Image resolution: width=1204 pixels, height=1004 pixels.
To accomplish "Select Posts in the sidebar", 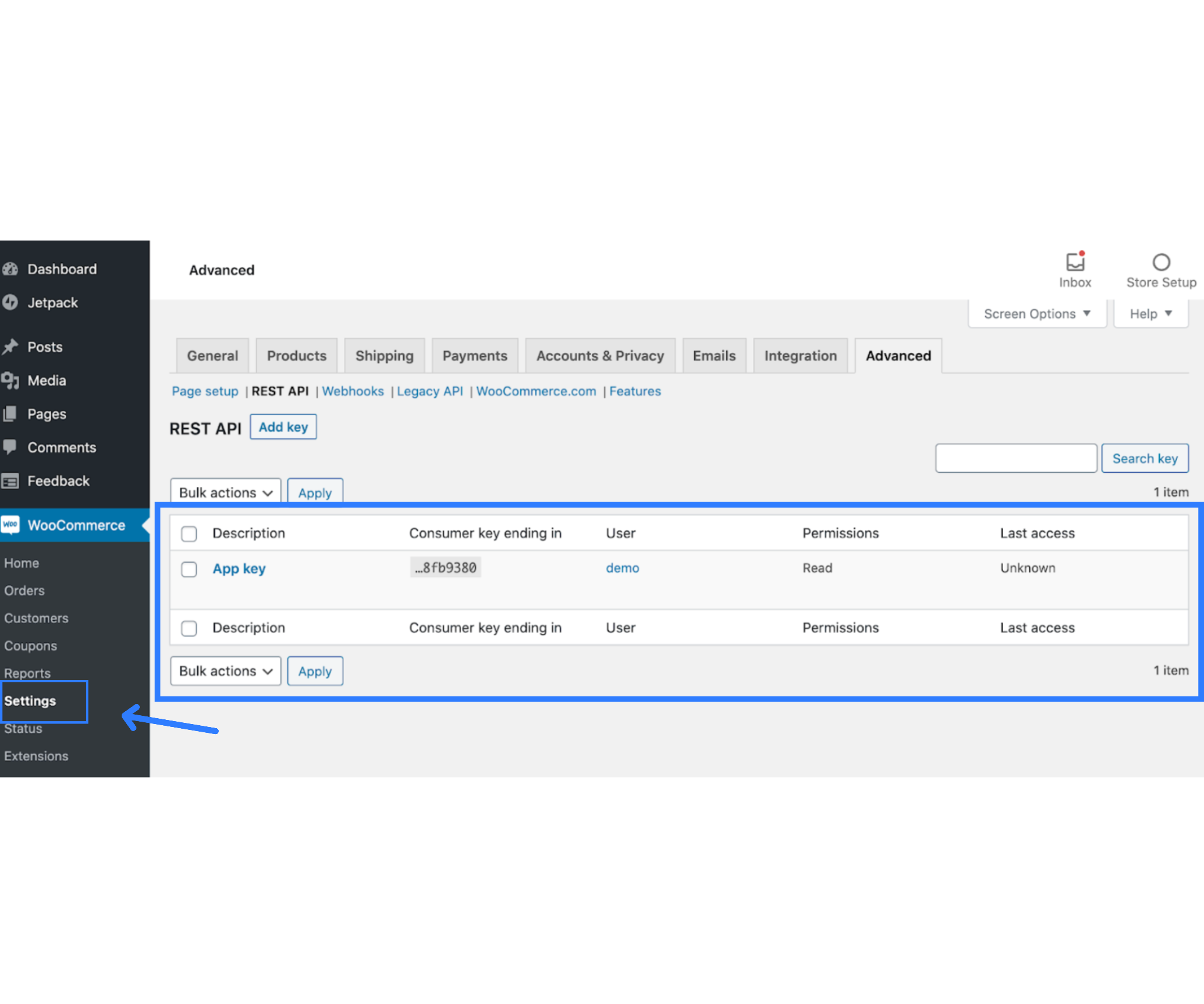I will coord(44,346).
